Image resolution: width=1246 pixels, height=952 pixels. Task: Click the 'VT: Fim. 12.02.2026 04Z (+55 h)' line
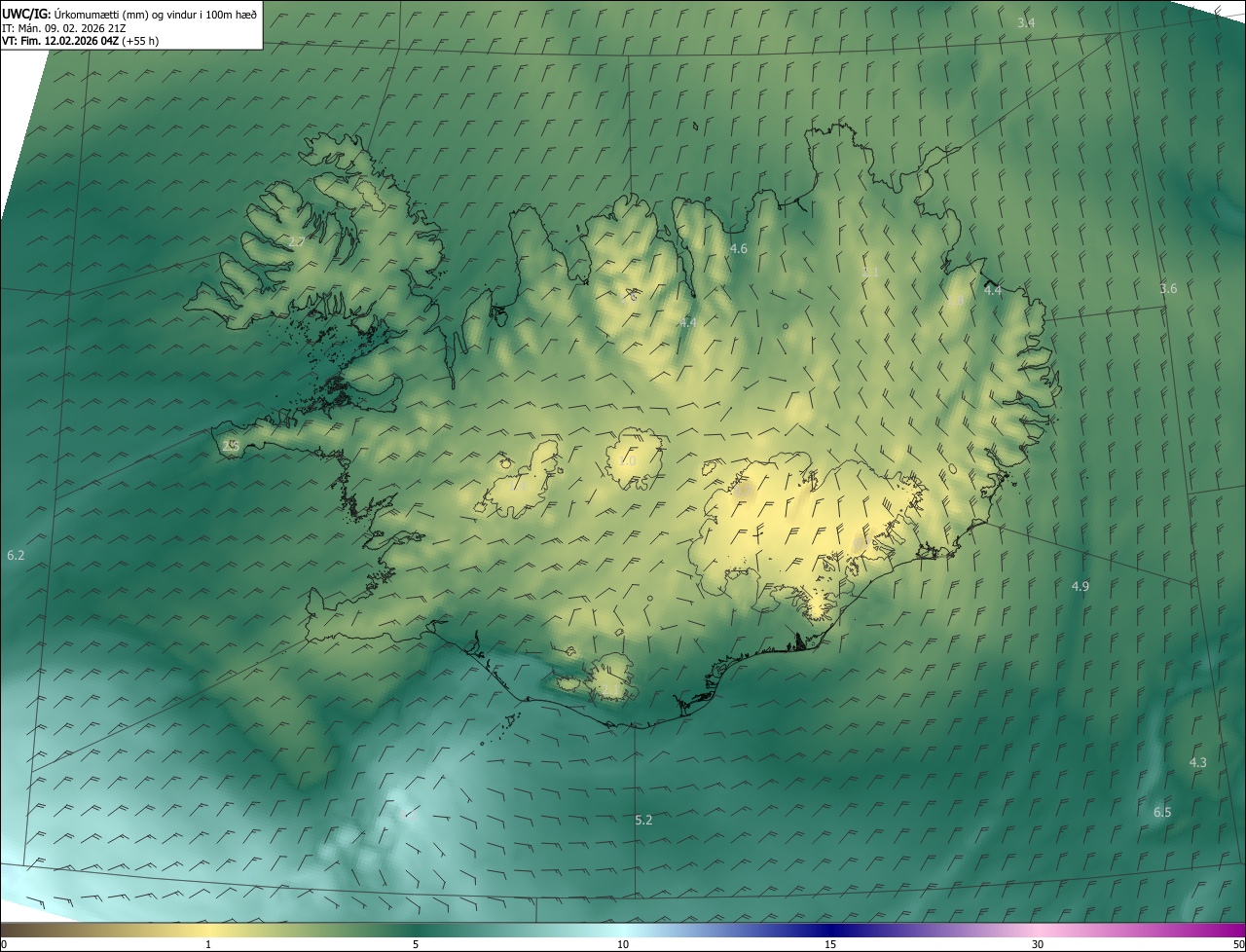80,41
